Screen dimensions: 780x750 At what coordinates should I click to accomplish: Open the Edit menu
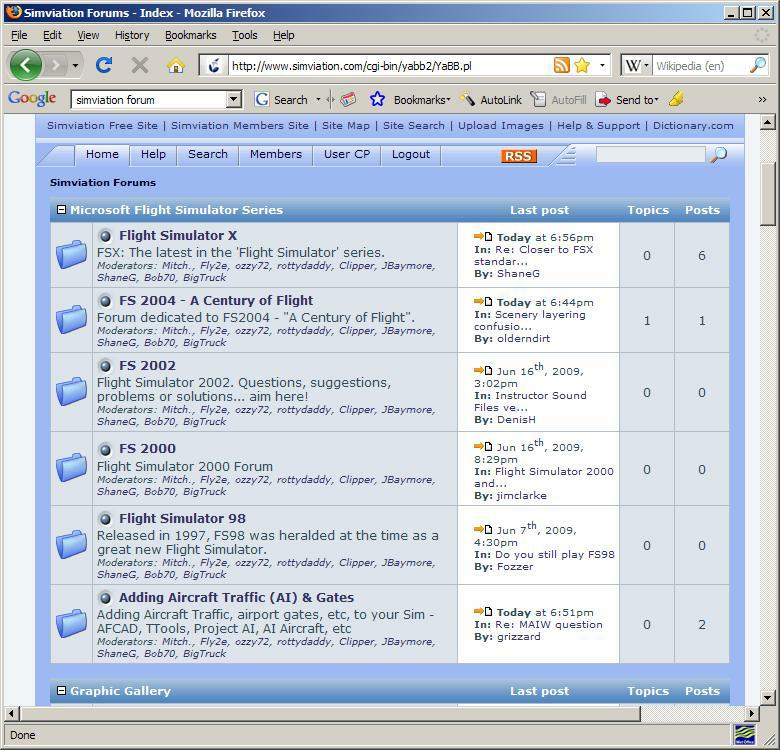coord(52,35)
